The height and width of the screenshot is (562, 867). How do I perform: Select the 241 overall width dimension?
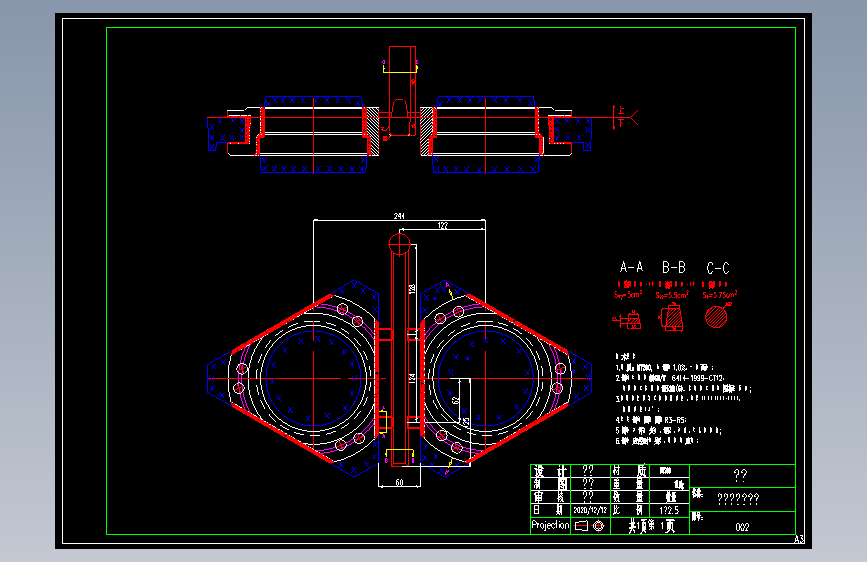(399, 216)
